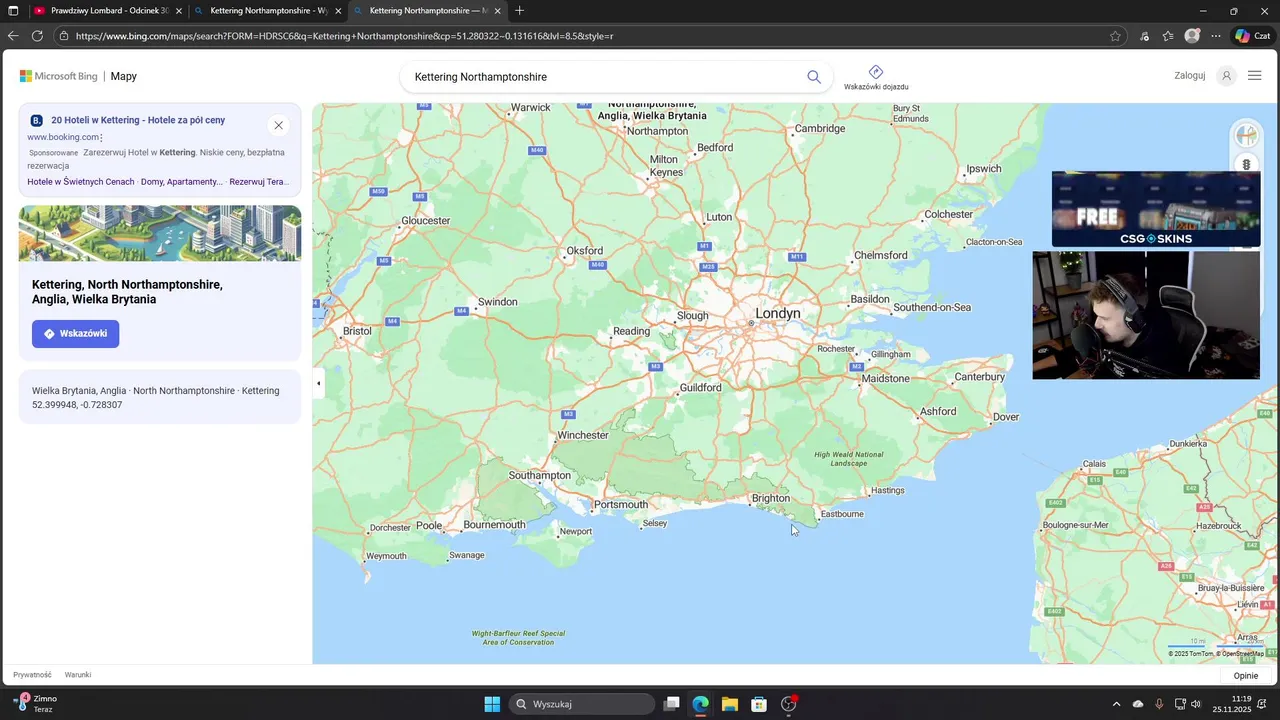
Task: Open the map style layer selector
Action: pos(1246,136)
